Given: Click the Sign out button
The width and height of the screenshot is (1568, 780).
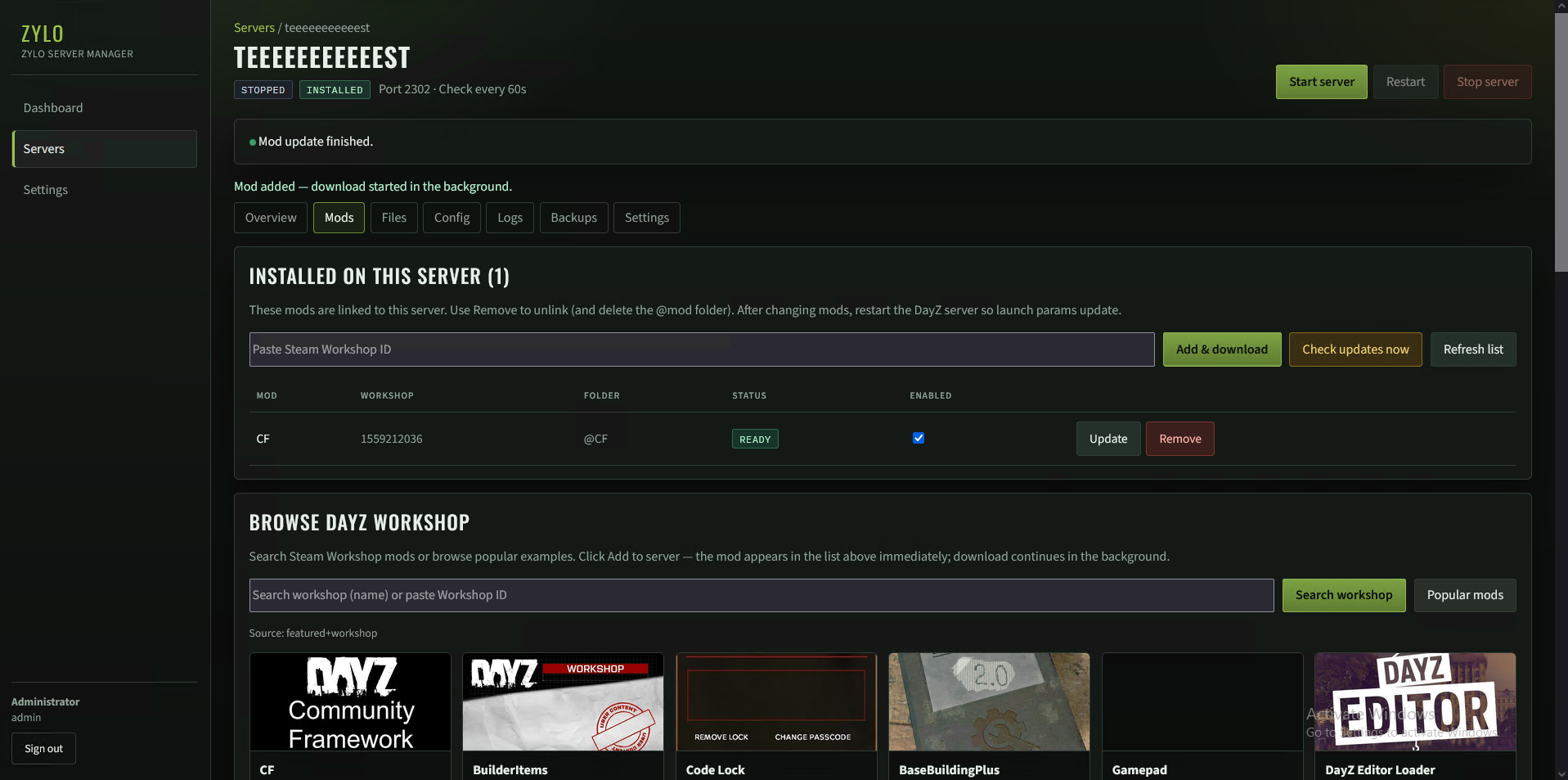Looking at the screenshot, I should (43, 749).
